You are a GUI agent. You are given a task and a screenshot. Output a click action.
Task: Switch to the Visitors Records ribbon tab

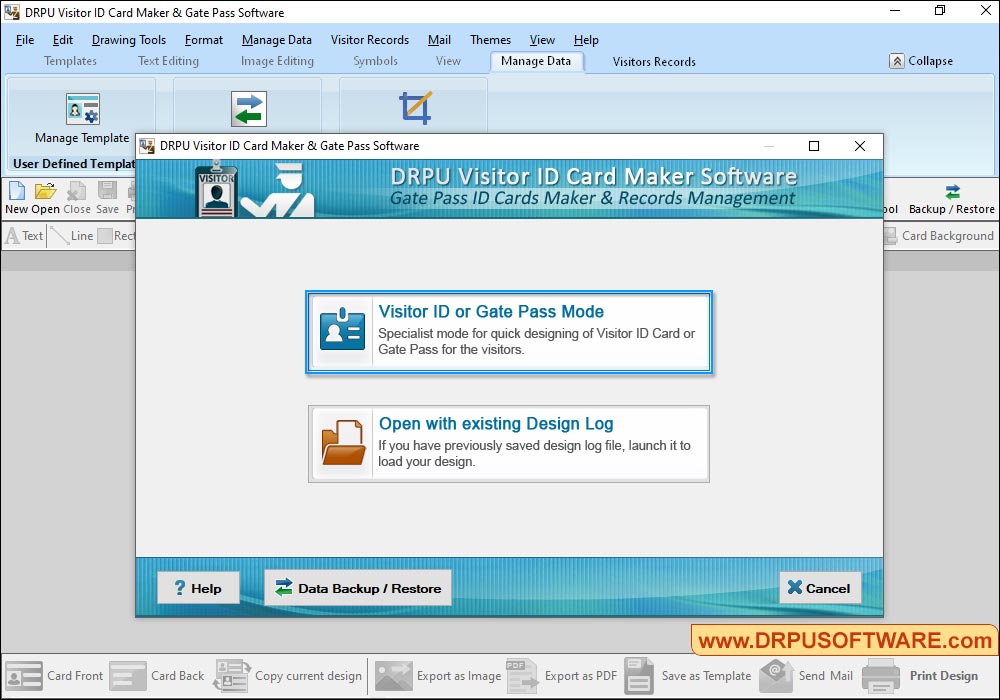654,62
